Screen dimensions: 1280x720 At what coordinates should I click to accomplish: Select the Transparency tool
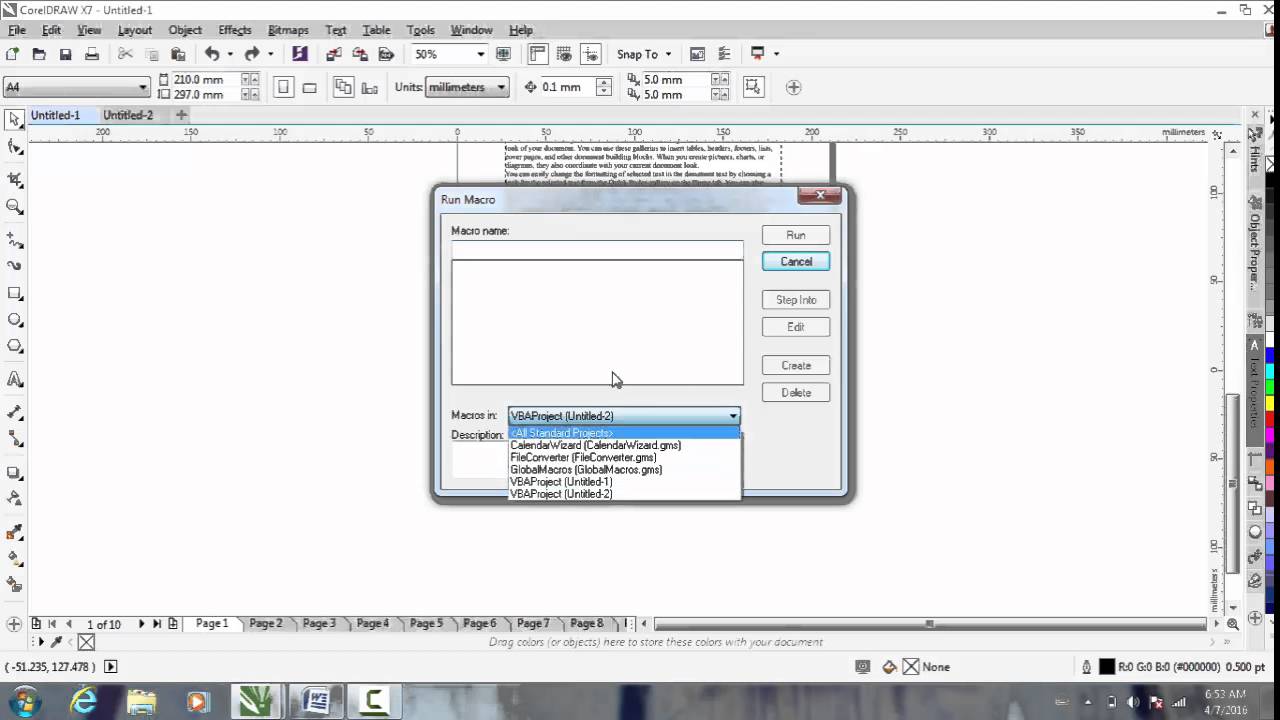14,498
